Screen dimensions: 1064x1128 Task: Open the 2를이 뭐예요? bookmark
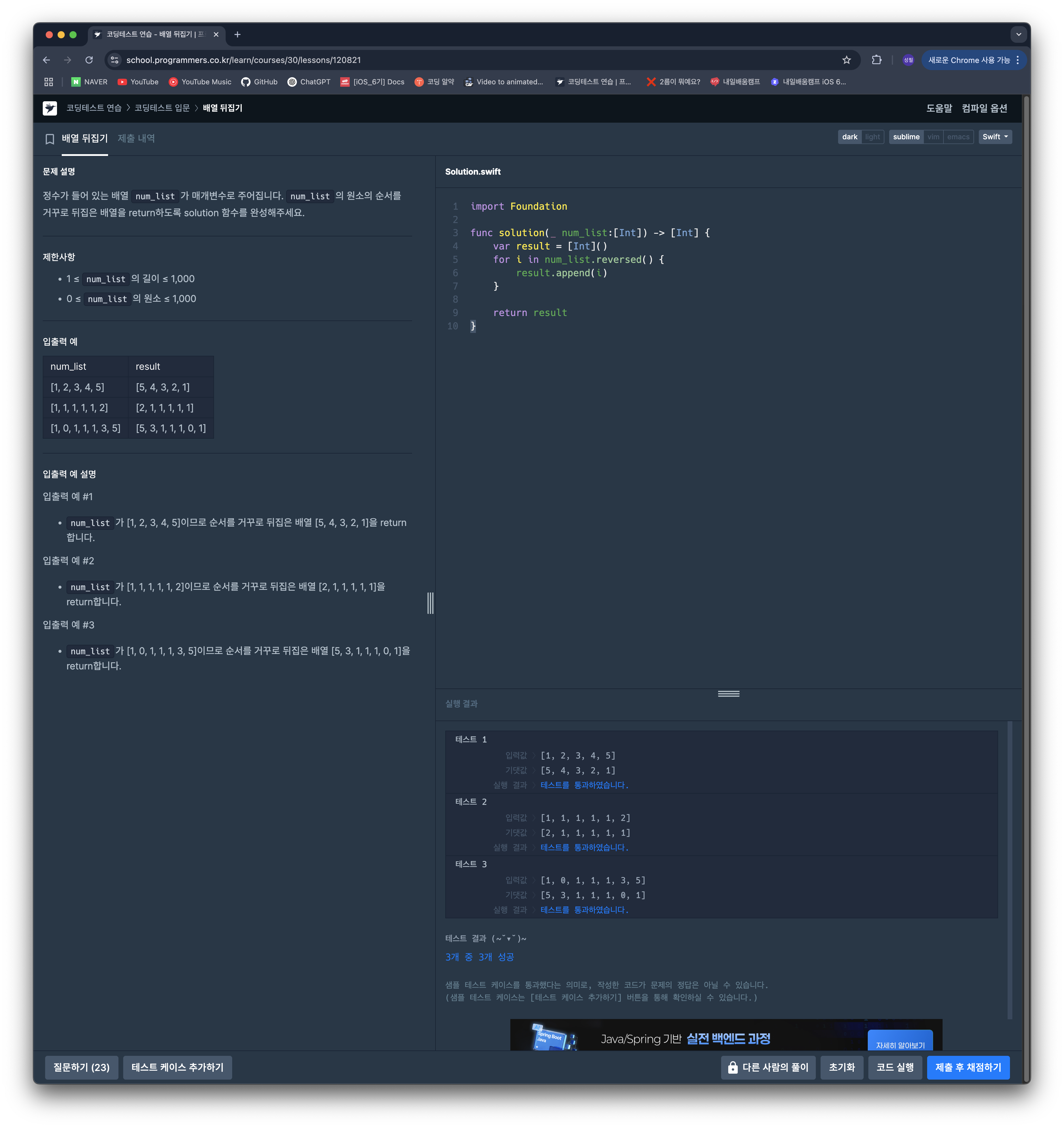673,82
